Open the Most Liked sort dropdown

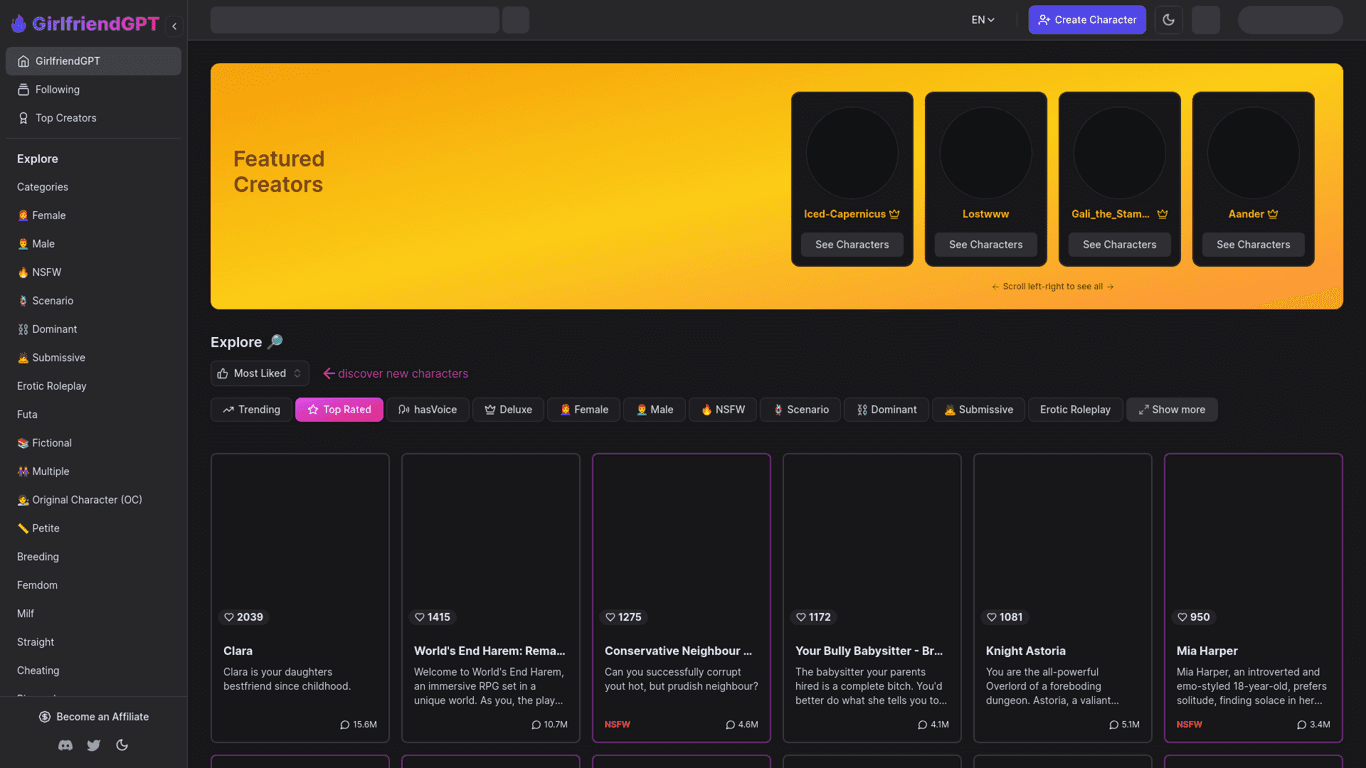tap(259, 373)
